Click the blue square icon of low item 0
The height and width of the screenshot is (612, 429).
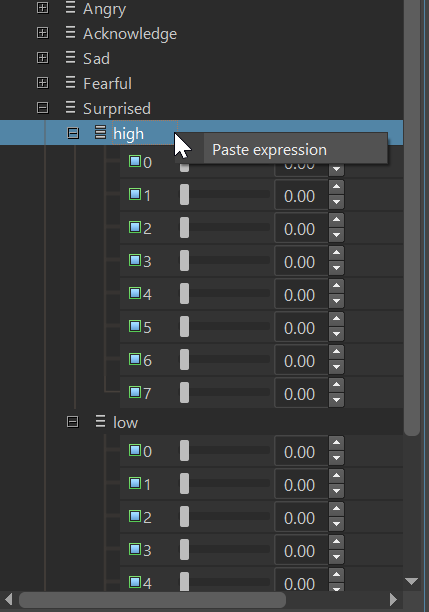pos(135,450)
